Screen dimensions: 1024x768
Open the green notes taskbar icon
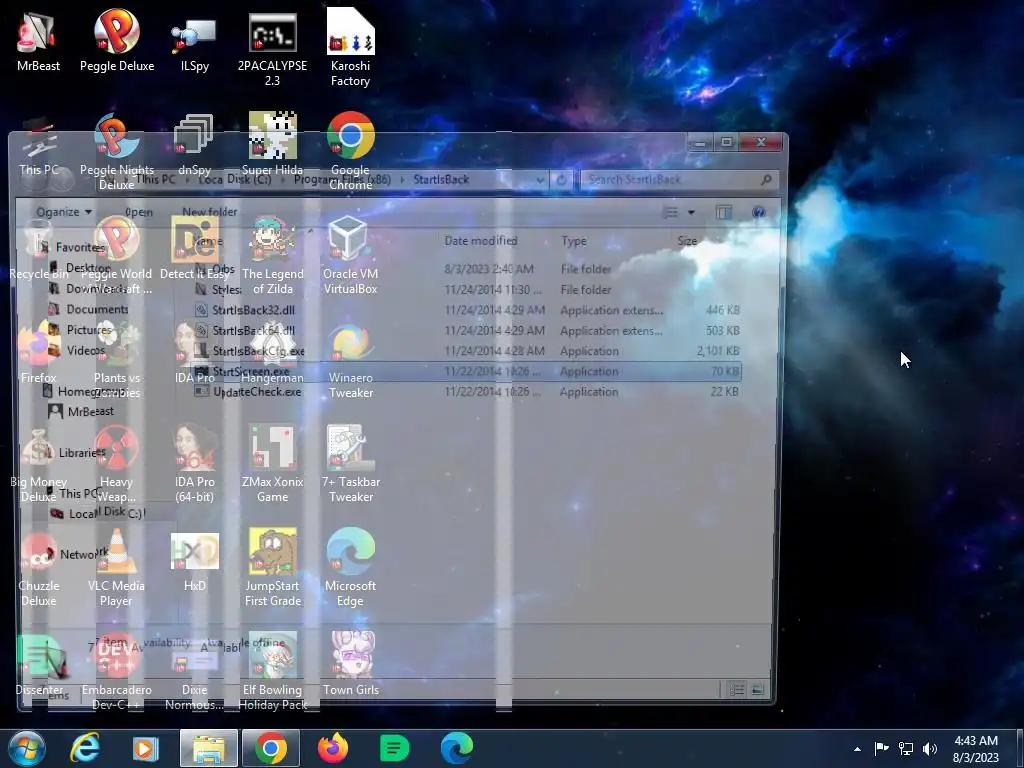[x=394, y=748]
